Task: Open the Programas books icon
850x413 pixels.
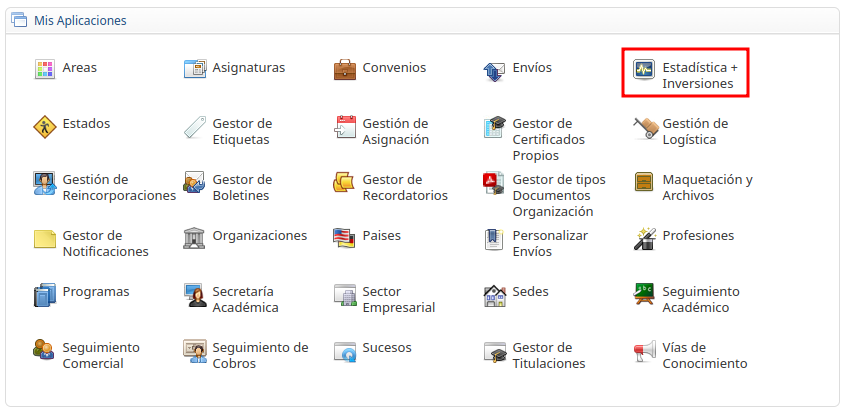Action: [x=44, y=295]
